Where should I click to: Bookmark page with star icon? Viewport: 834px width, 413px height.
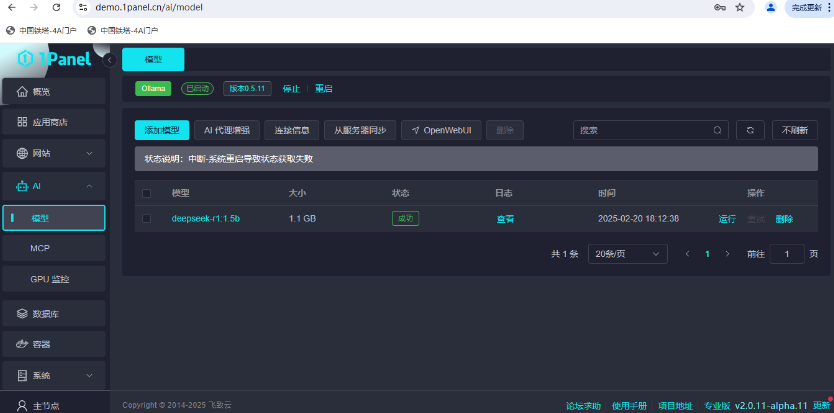pos(740,7)
